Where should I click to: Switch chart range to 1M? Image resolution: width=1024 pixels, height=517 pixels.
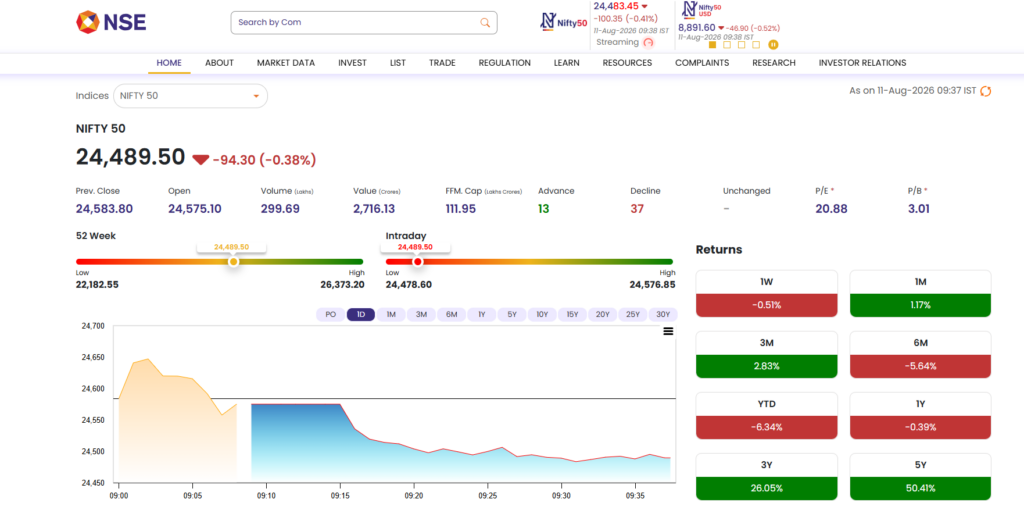[391, 315]
